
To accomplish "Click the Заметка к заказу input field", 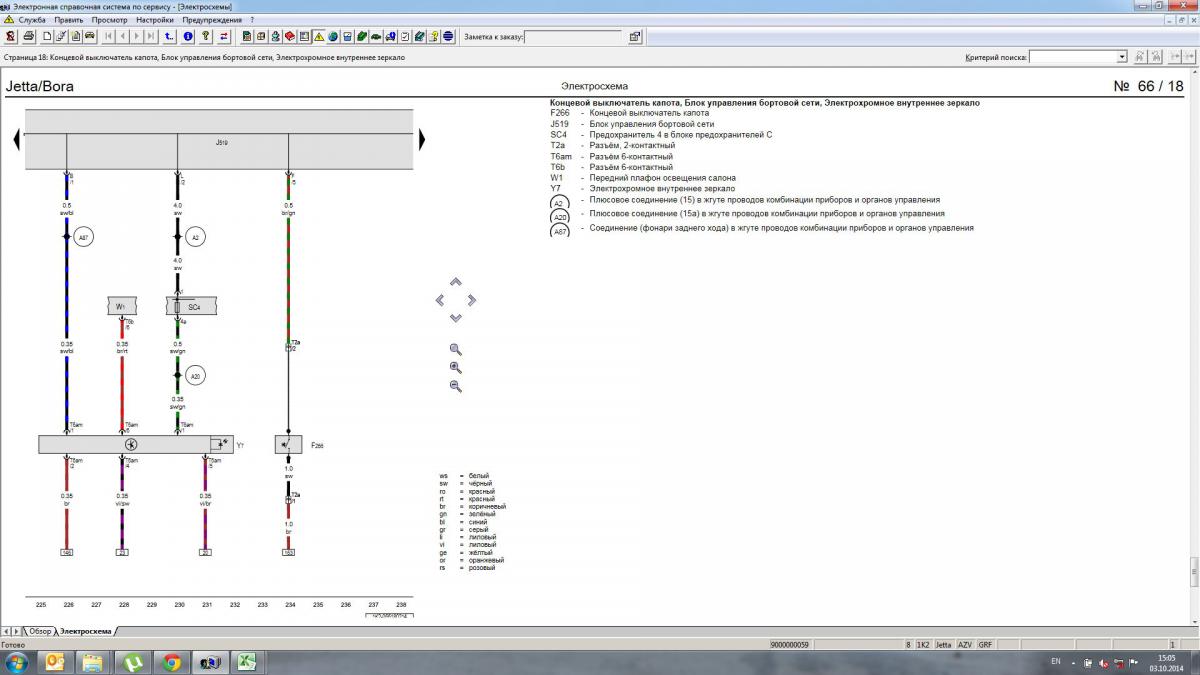I will tap(572, 37).
